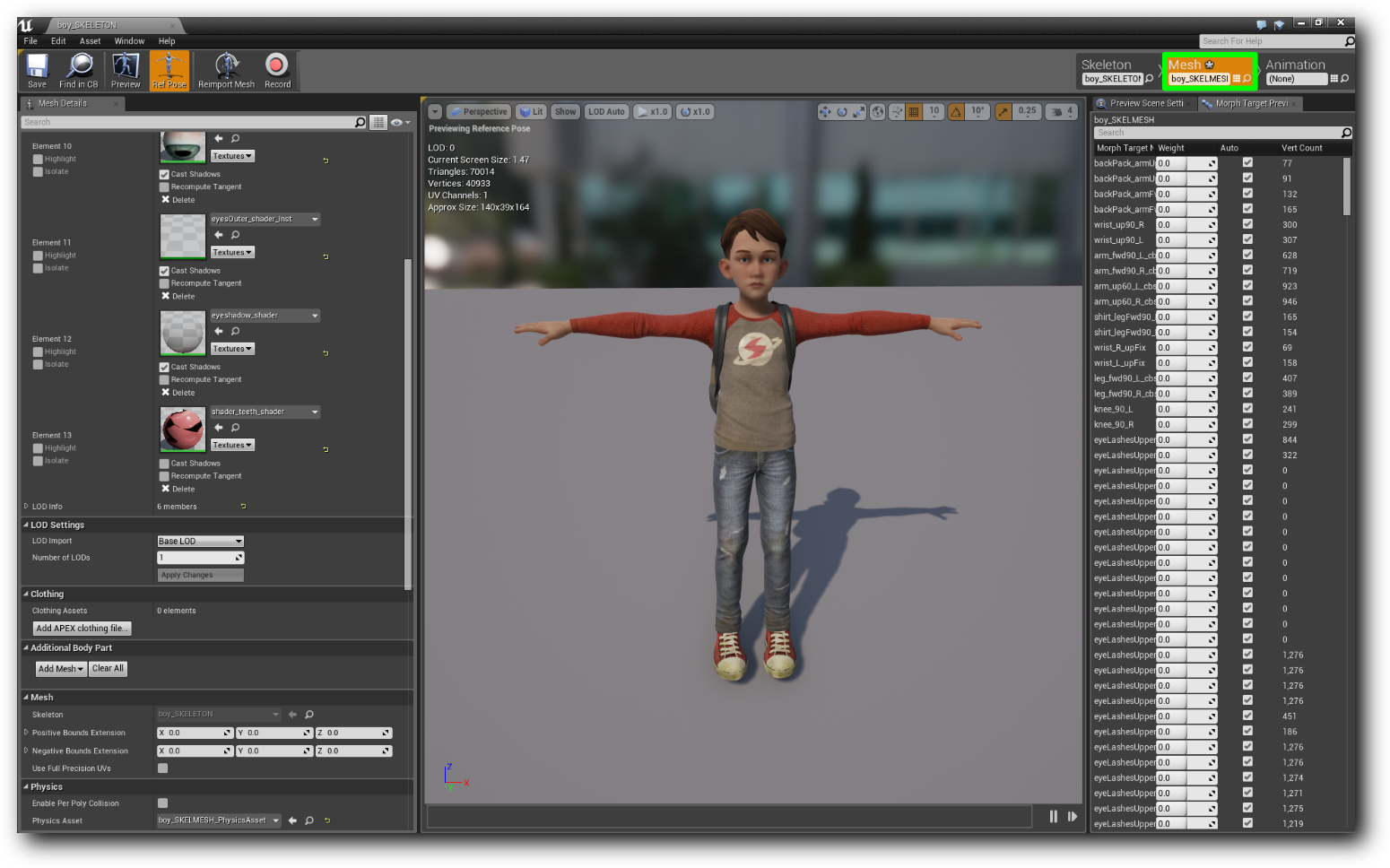1390x868 pixels.
Task: Enable Cast Shadows for Element 13
Action: tap(164, 464)
